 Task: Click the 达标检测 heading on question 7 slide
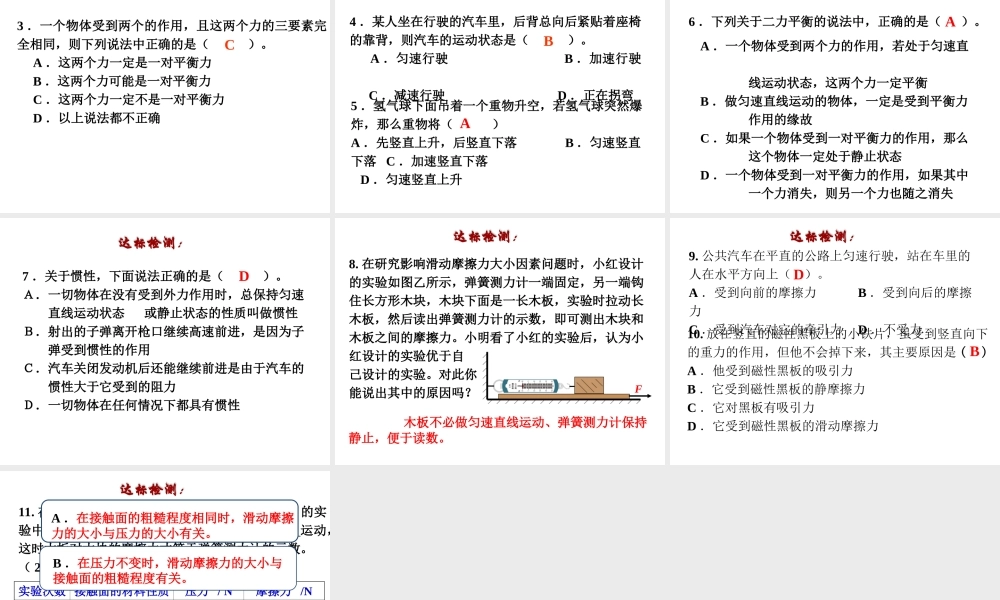pyautogui.click(x=150, y=243)
